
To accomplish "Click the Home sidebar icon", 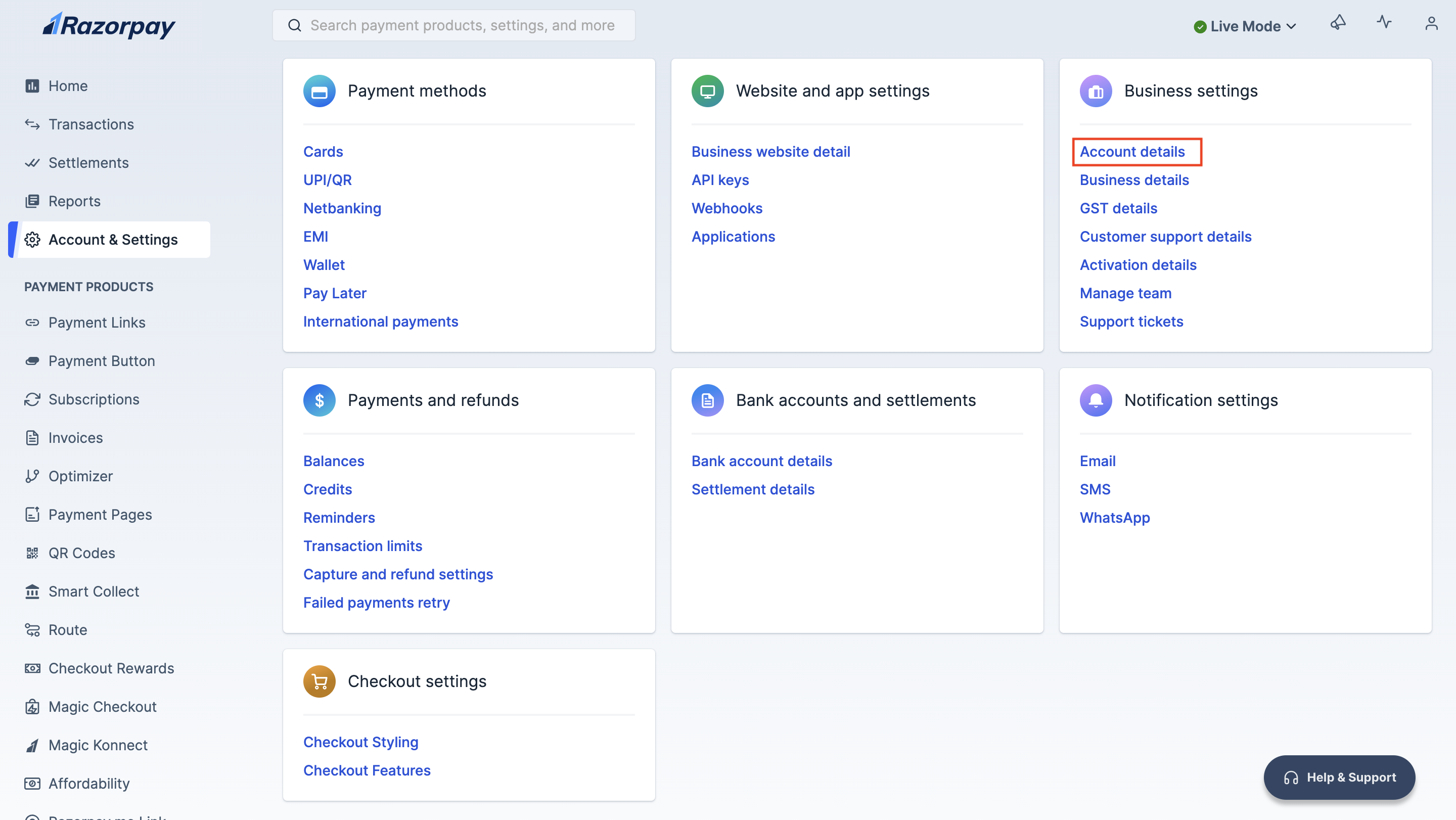I will pyautogui.click(x=32, y=86).
